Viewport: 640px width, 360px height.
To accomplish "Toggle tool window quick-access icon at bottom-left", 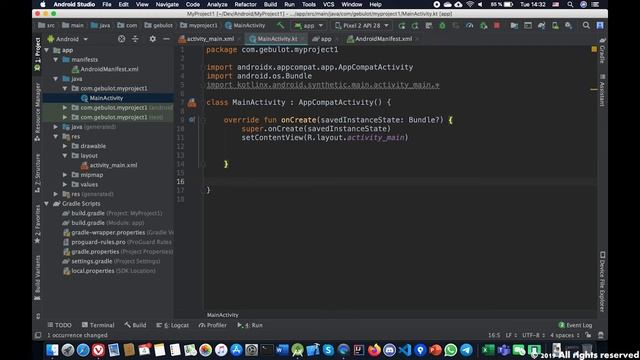I will click(x=38, y=335).
